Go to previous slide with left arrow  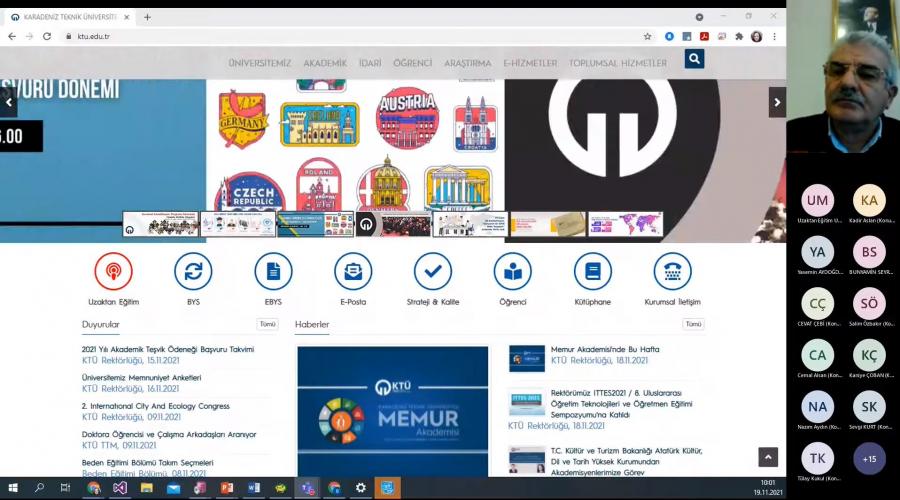point(9,101)
